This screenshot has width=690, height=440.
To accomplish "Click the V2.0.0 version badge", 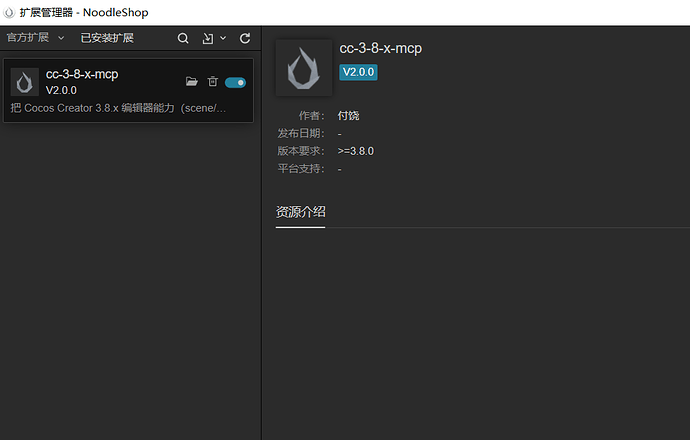I will (x=358, y=72).
